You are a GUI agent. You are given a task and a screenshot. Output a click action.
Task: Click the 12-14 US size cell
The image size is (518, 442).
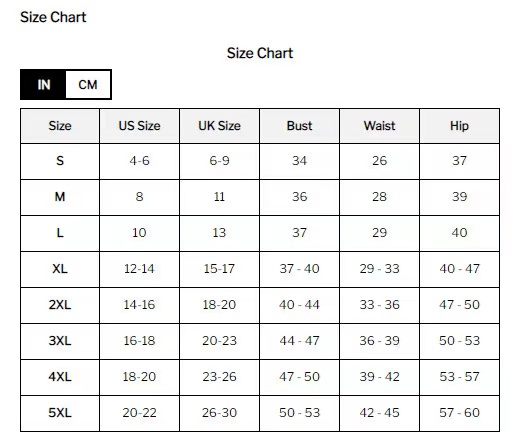(x=139, y=269)
